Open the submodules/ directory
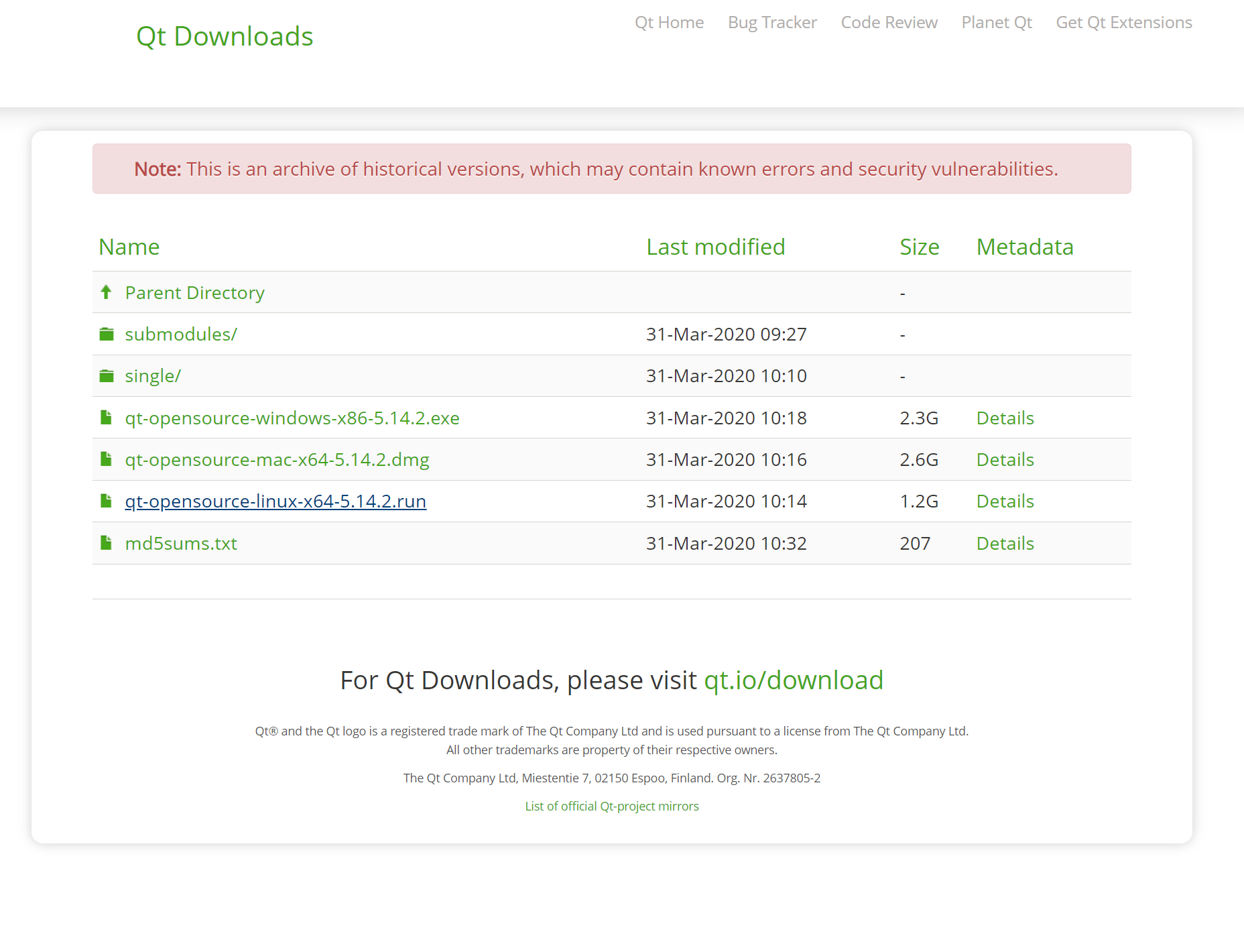The height and width of the screenshot is (952, 1244). coord(181,335)
